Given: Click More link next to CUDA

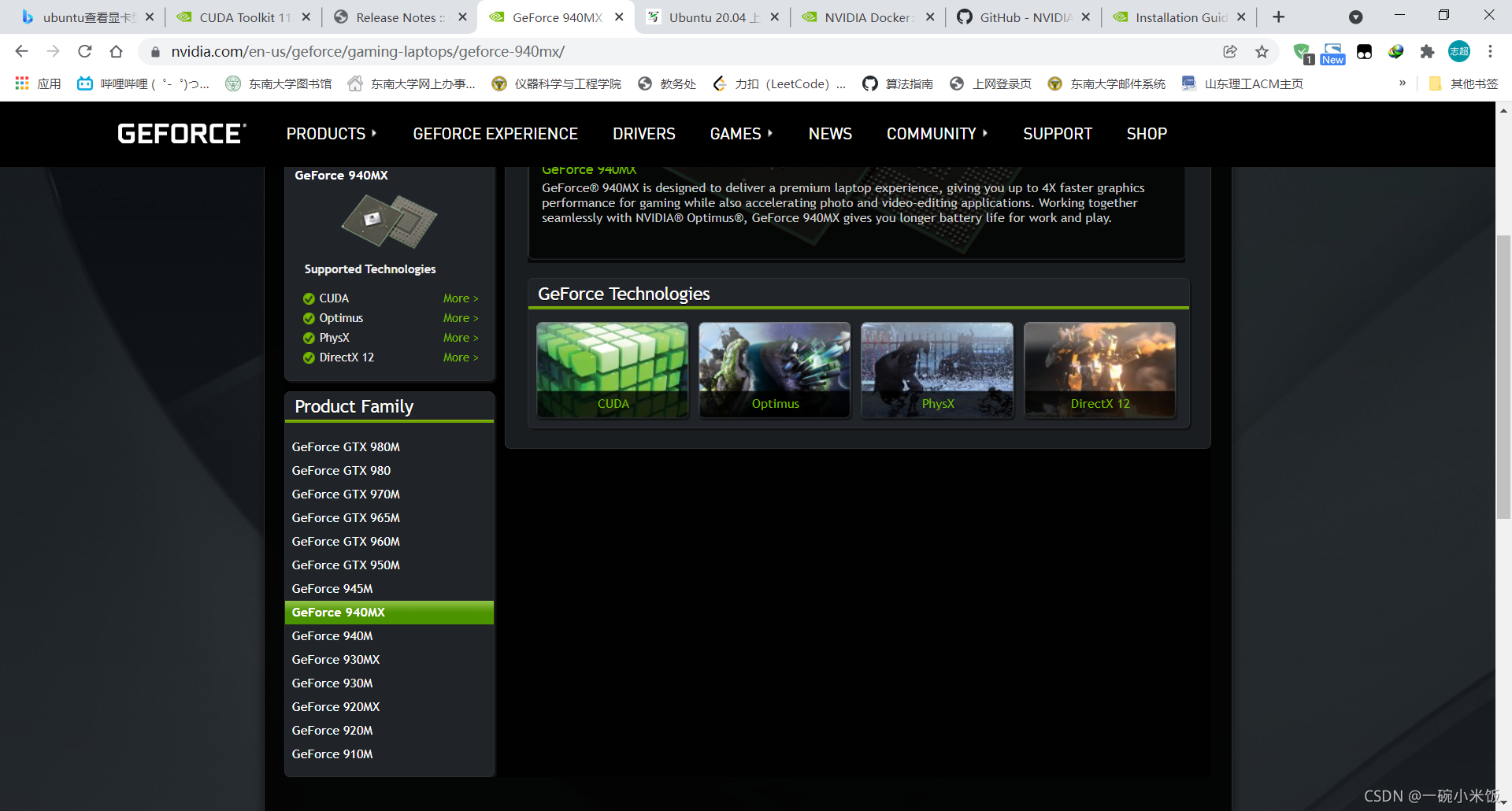Looking at the screenshot, I should click(461, 298).
